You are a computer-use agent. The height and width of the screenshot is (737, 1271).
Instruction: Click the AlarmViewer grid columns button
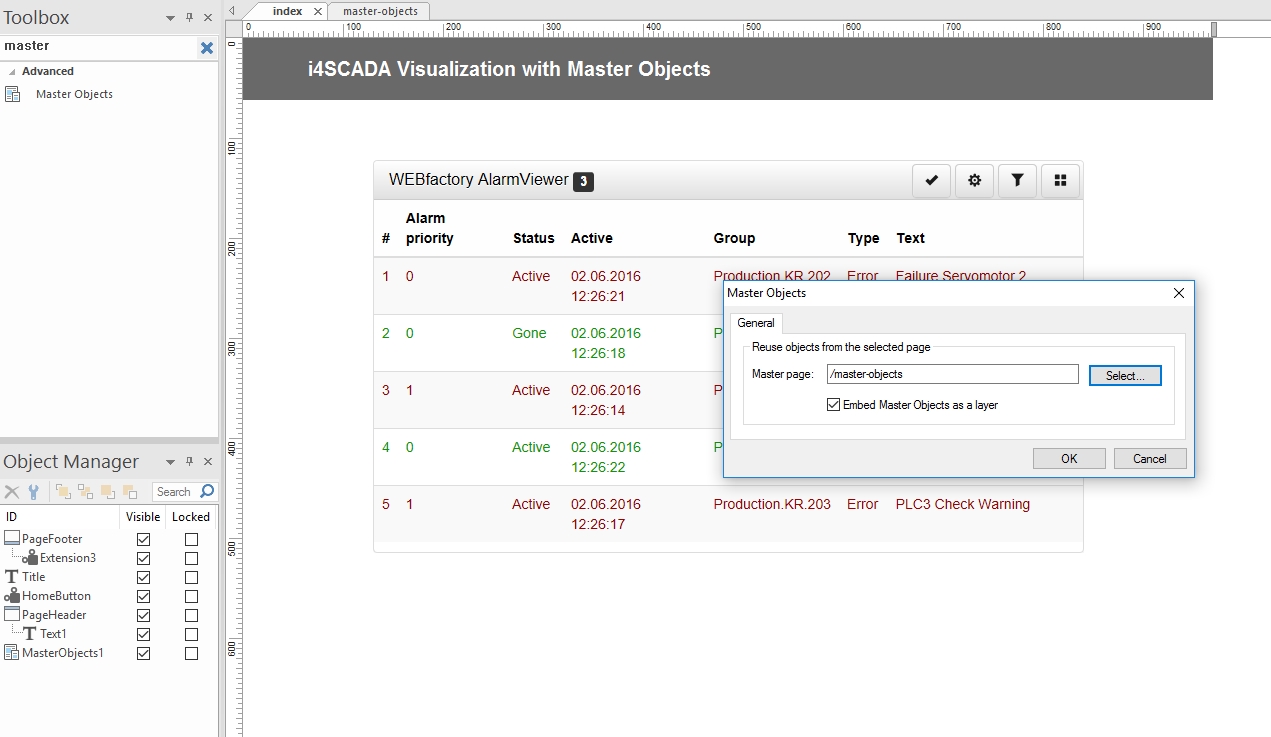point(1060,181)
